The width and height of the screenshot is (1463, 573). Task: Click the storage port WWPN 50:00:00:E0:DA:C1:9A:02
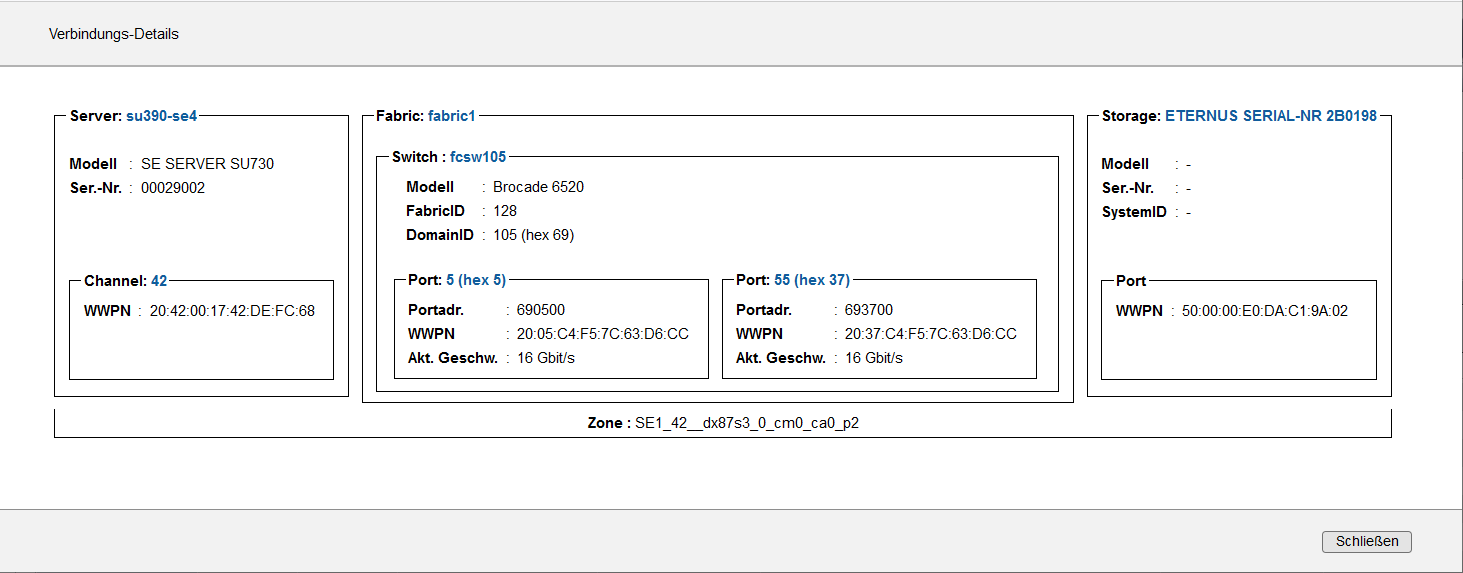point(1264,311)
